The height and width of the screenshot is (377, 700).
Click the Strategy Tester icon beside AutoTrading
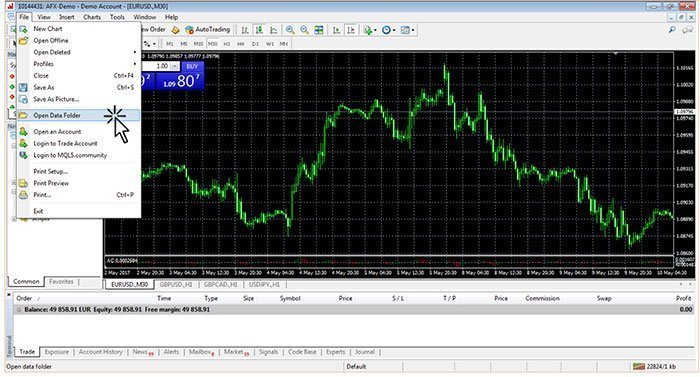tap(176, 30)
